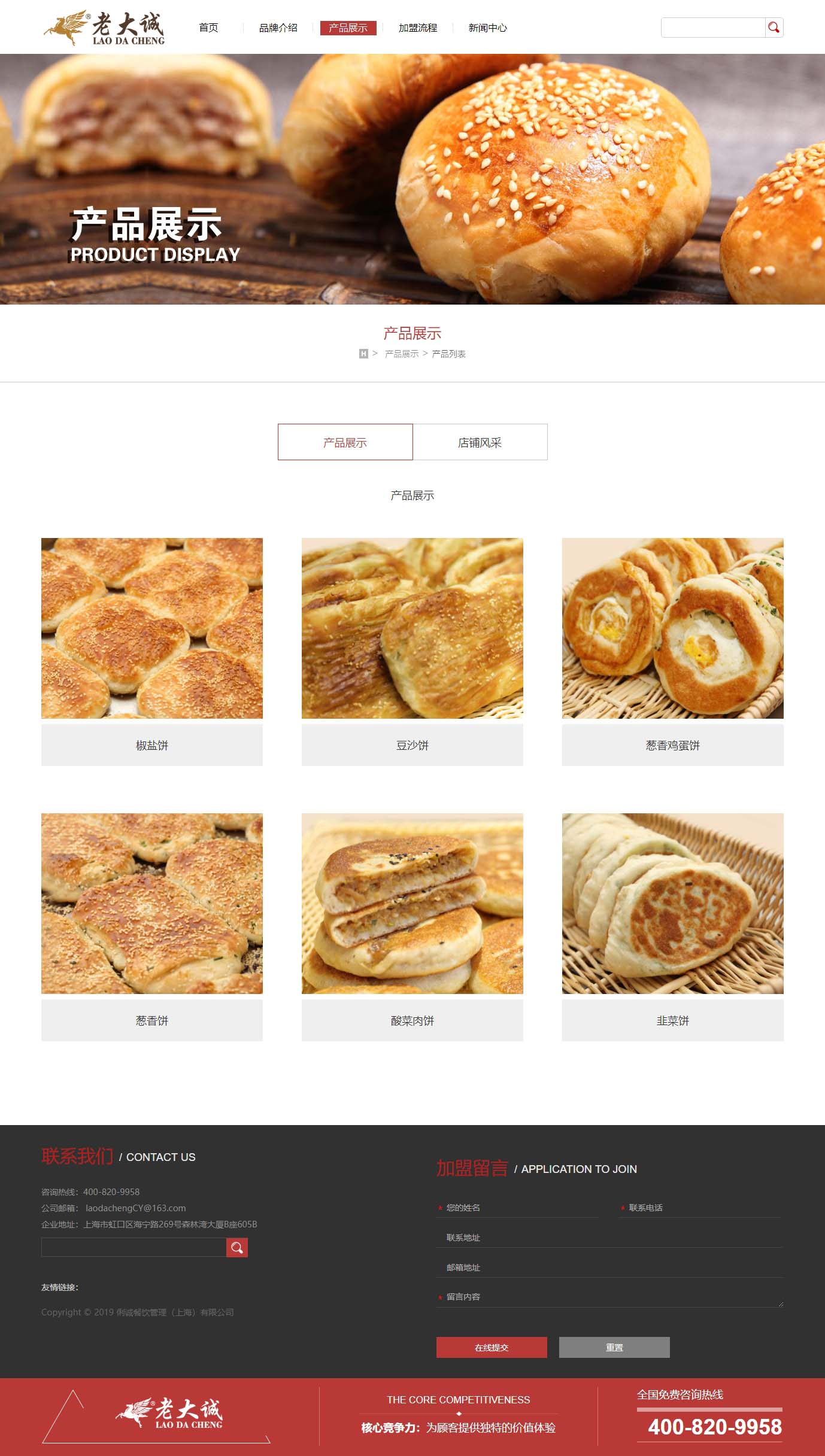Viewport: 825px width, 1456px height.
Task: Click the header search magnifier icon
Action: click(774, 28)
